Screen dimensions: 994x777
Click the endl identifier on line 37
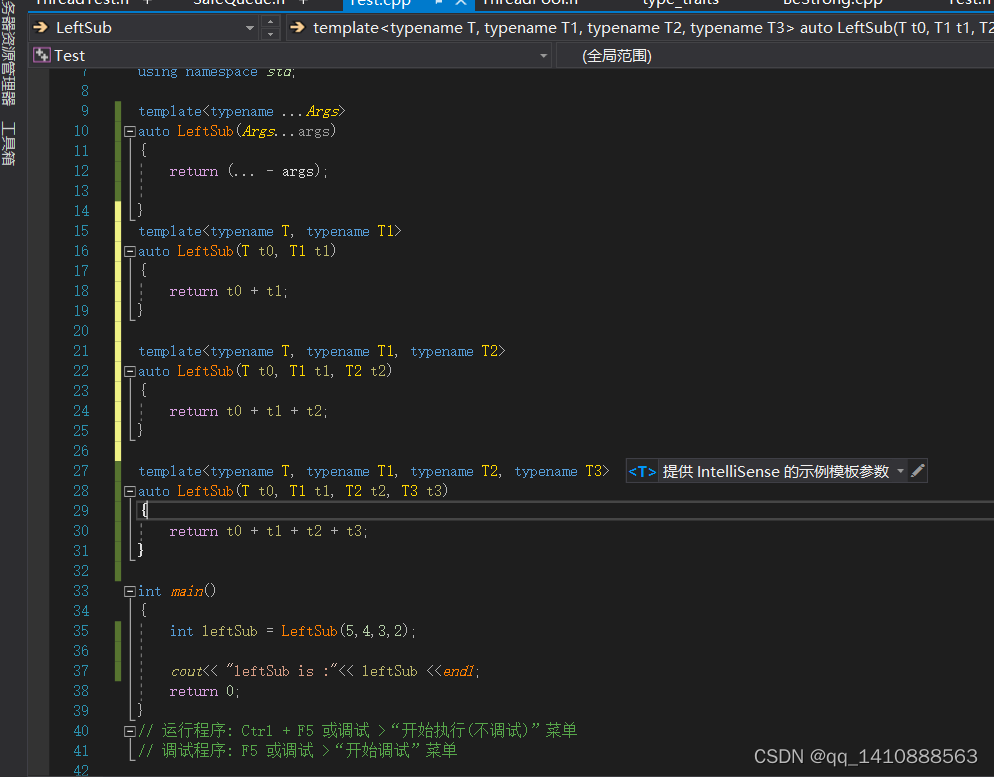(x=459, y=671)
